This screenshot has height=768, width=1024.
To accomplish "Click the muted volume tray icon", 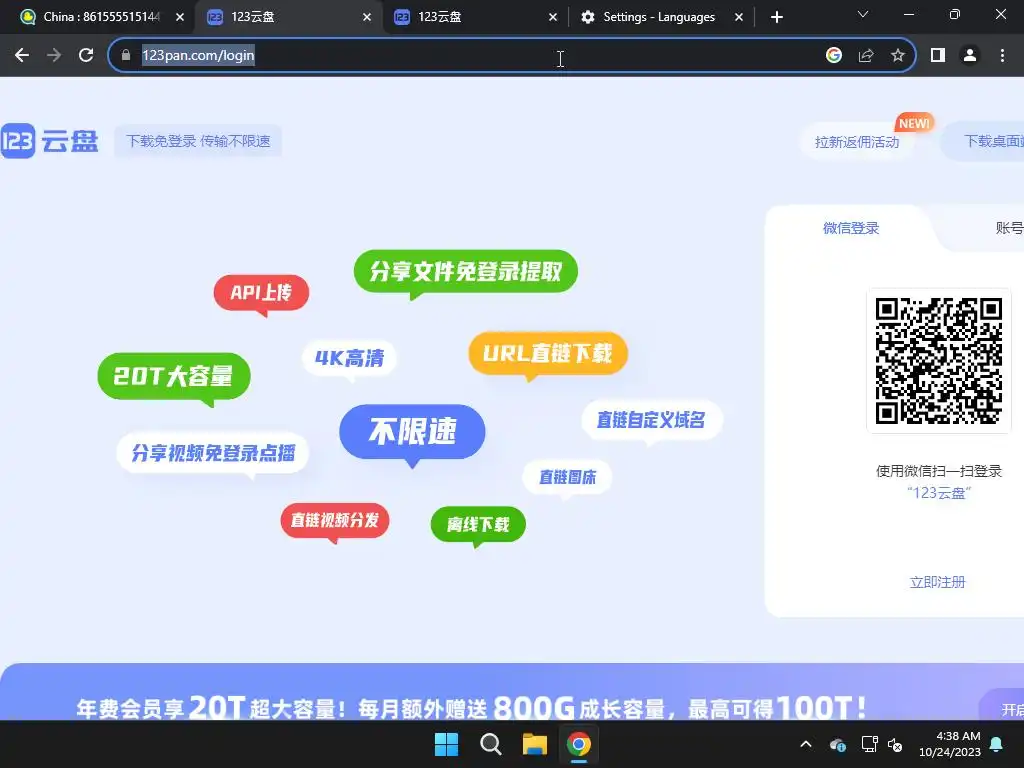I will pyautogui.click(x=895, y=744).
